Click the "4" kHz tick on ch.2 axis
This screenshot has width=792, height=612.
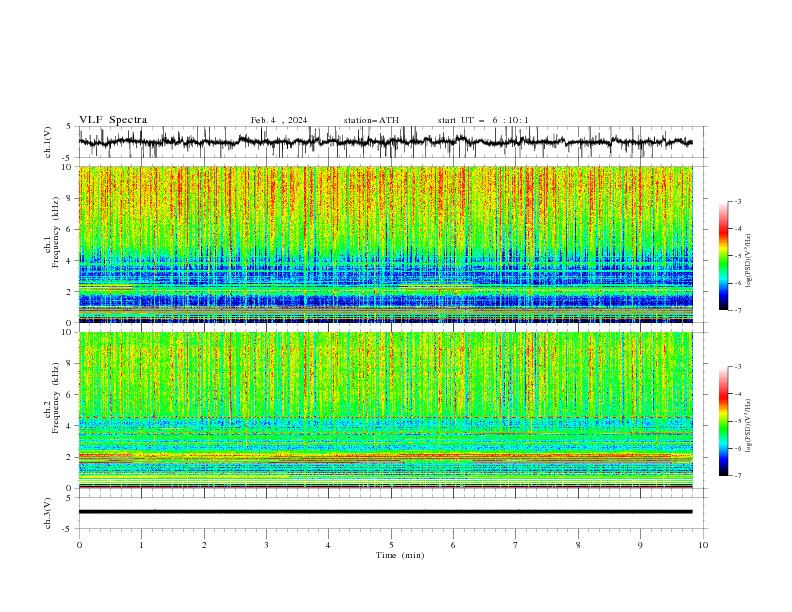(x=70, y=426)
